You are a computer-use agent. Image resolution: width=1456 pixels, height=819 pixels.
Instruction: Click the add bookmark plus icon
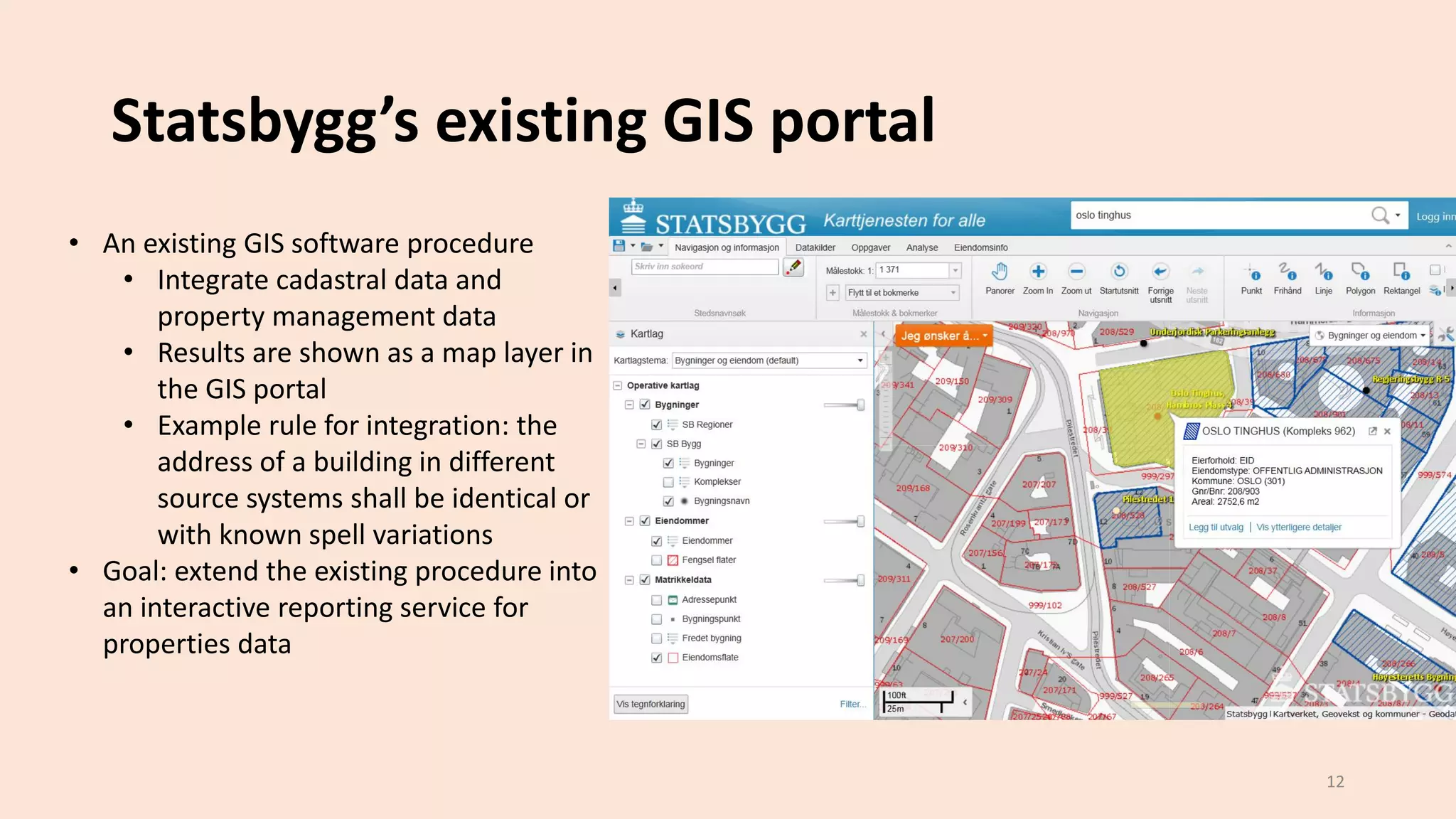[x=833, y=292]
